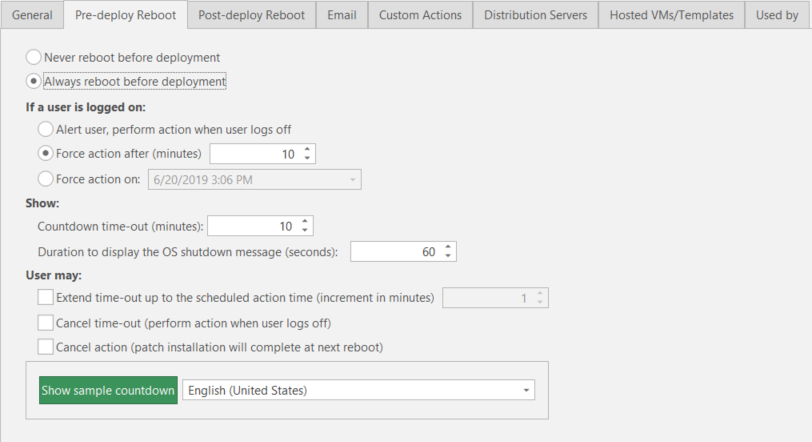The width and height of the screenshot is (812, 442).
Task: Switch to Distribution Servers tab
Action: pyautogui.click(x=535, y=15)
